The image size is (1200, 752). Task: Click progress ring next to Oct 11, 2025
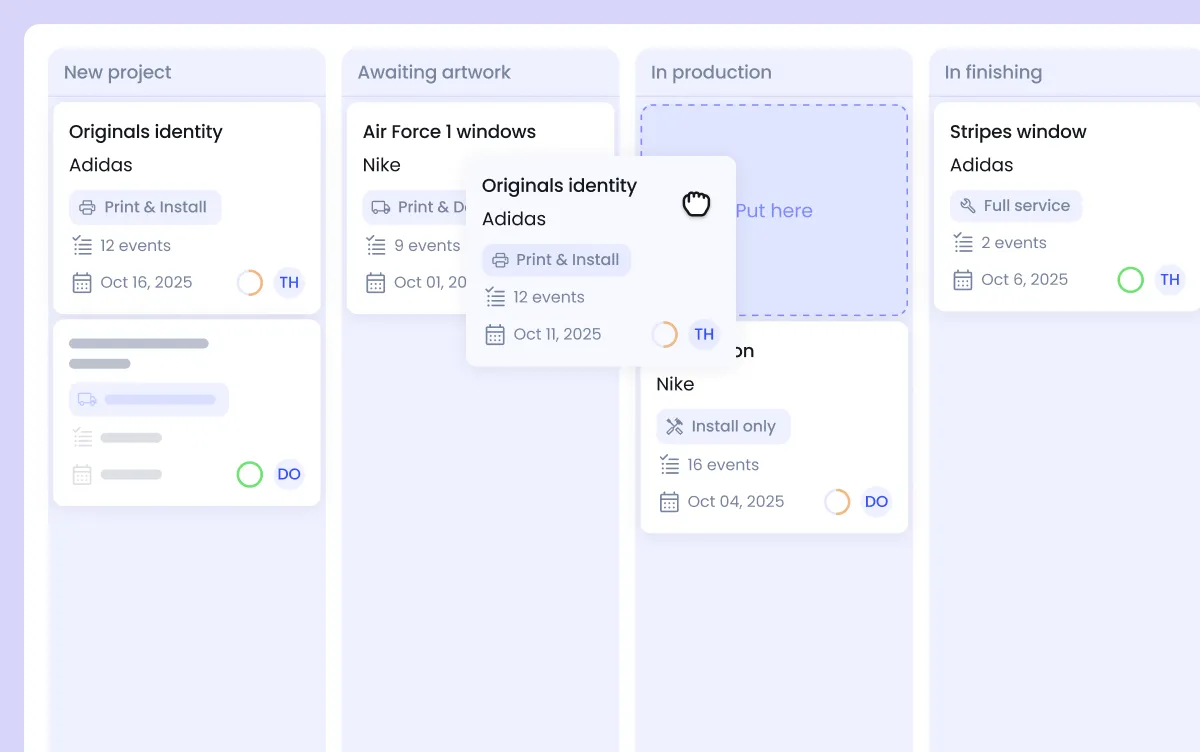pyautogui.click(x=664, y=334)
